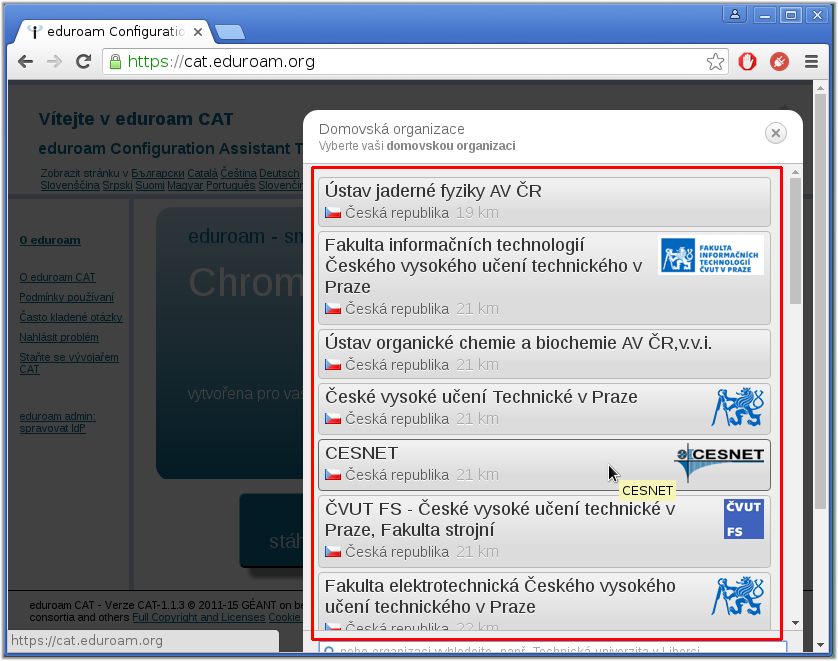
Task: Open eduroam admin: spravovat IdP link
Action: [58, 422]
